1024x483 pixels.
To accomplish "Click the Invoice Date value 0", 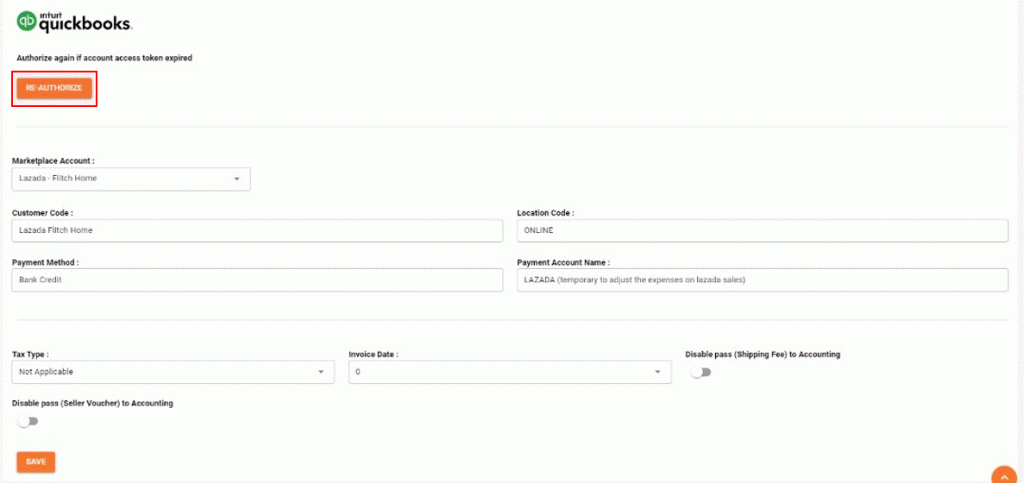I will coord(357,372).
